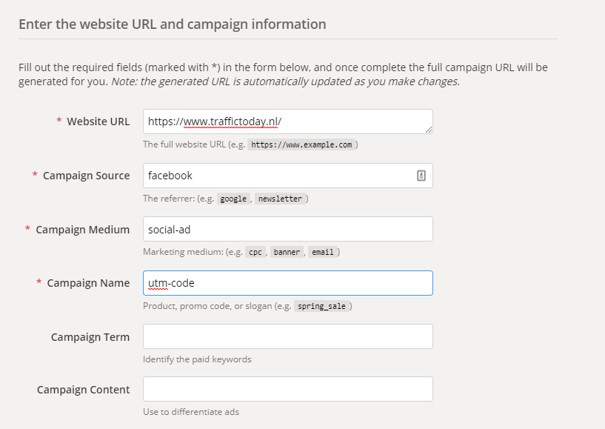Click the resize handle of Website URL box
This screenshot has width=605, height=429.
tap(428, 129)
